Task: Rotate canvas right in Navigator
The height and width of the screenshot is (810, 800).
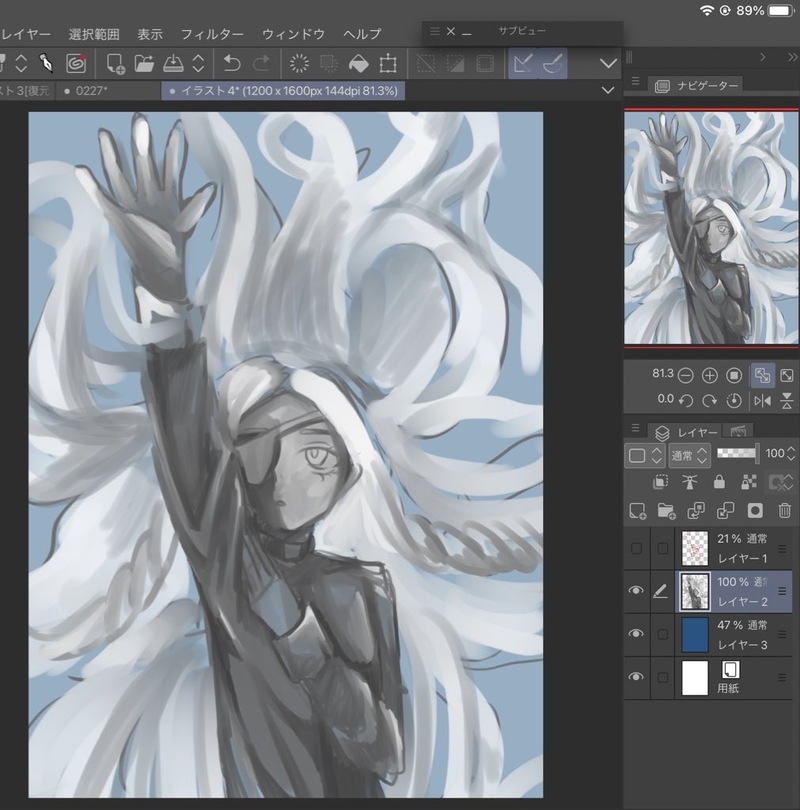Action: 710,401
